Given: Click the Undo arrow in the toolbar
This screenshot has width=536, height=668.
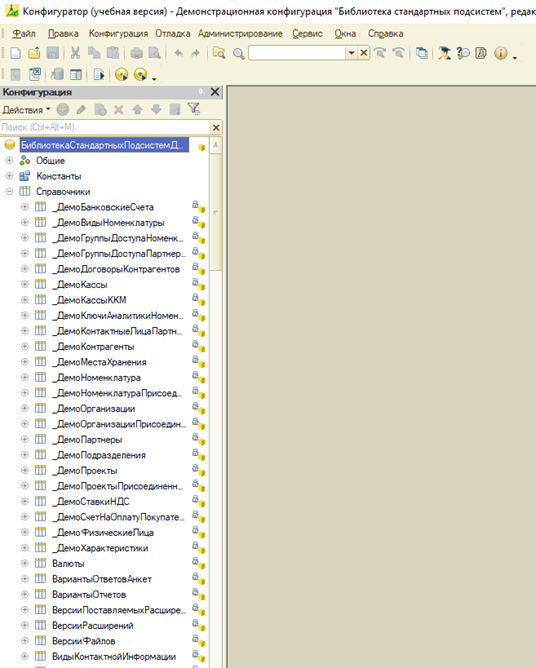Looking at the screenshot, I should [x=179, y=53].
